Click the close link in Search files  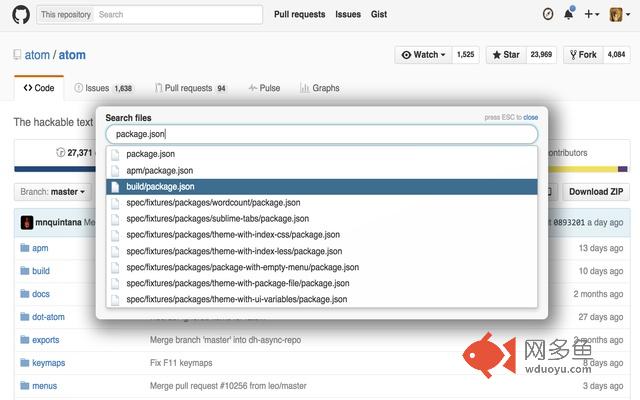coord(530,118)
